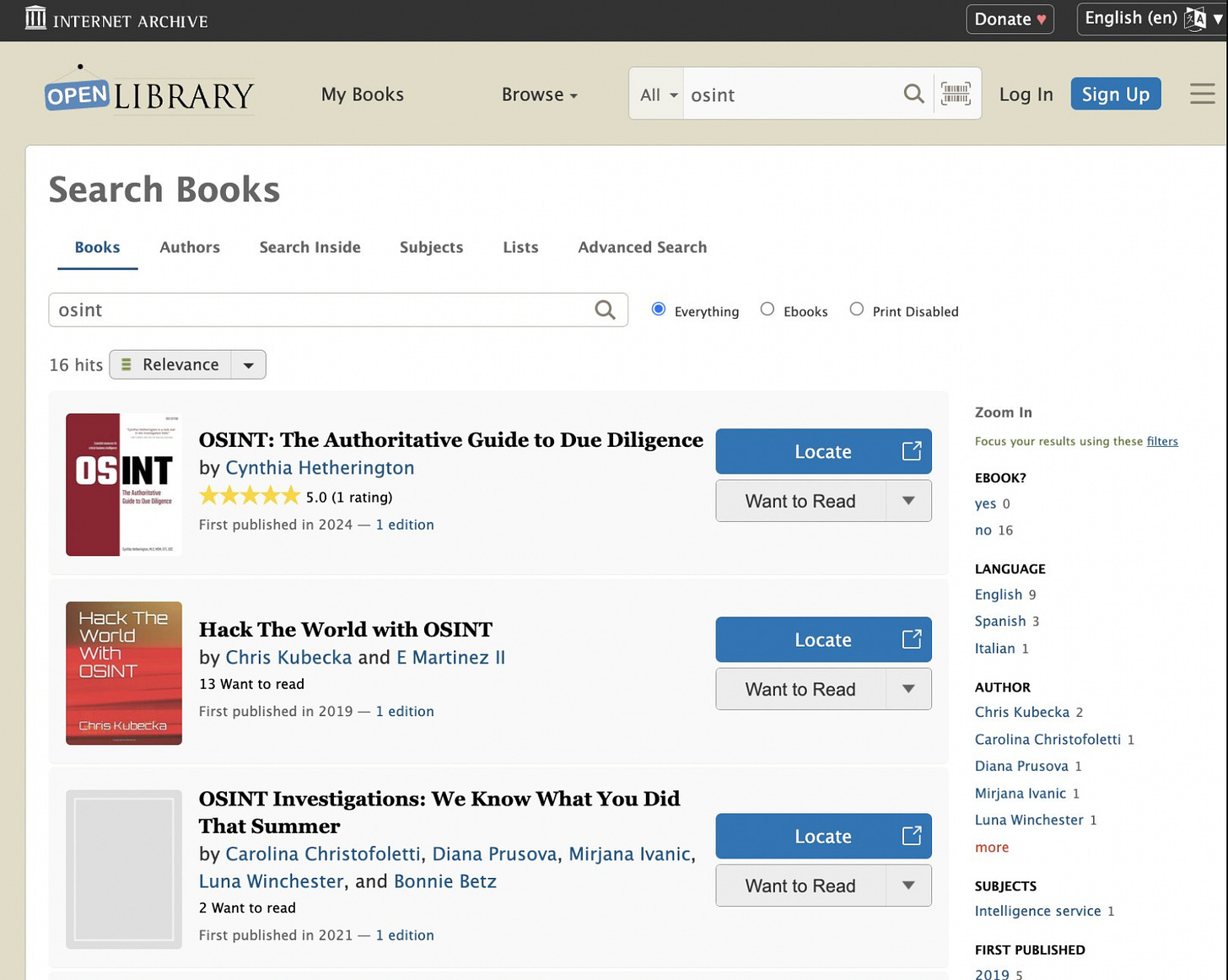
Task: Open the Browse dropdown menu
Action: coord(540,94)
